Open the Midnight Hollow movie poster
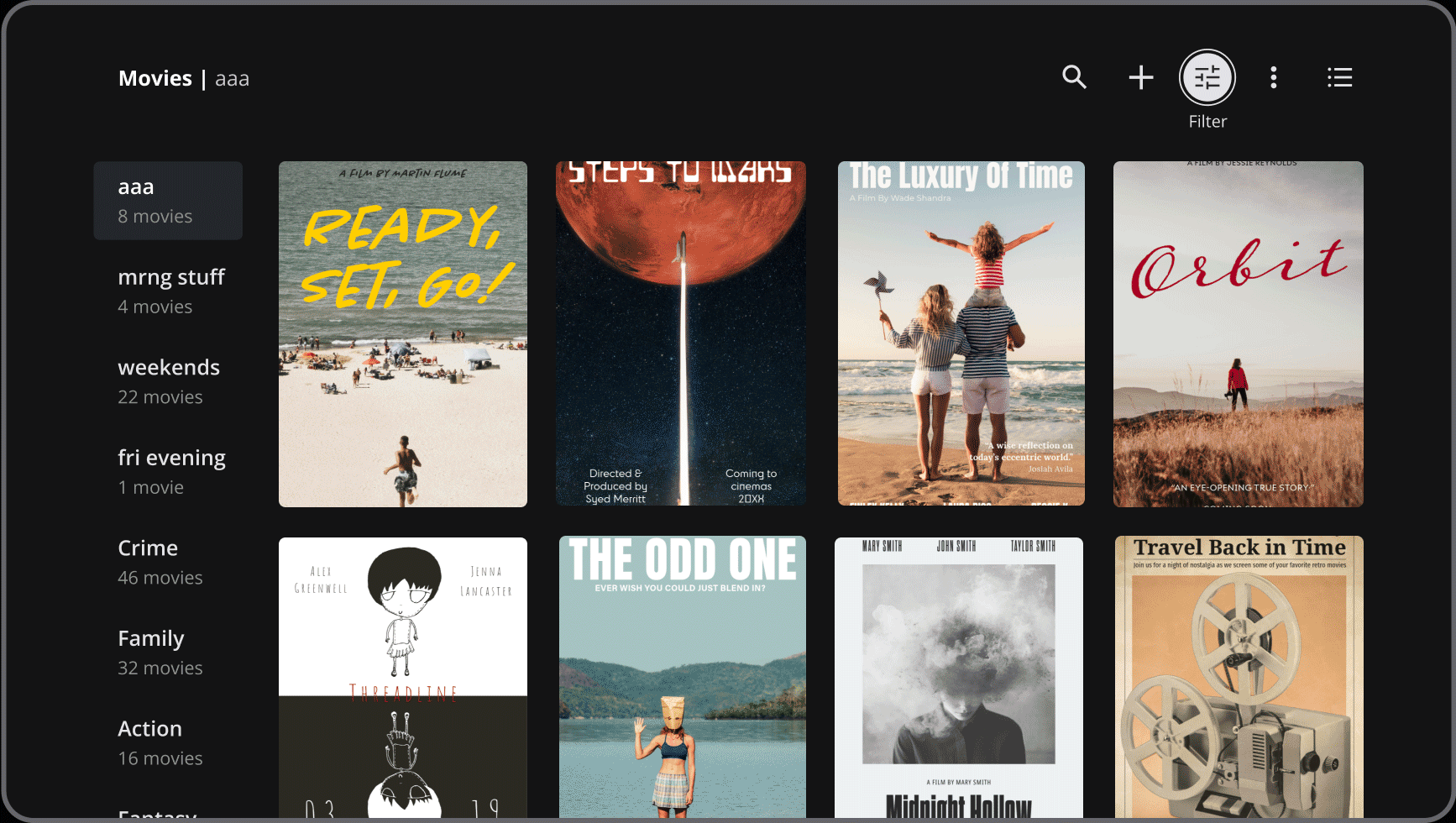The image size is (1456, 823). 959,678
